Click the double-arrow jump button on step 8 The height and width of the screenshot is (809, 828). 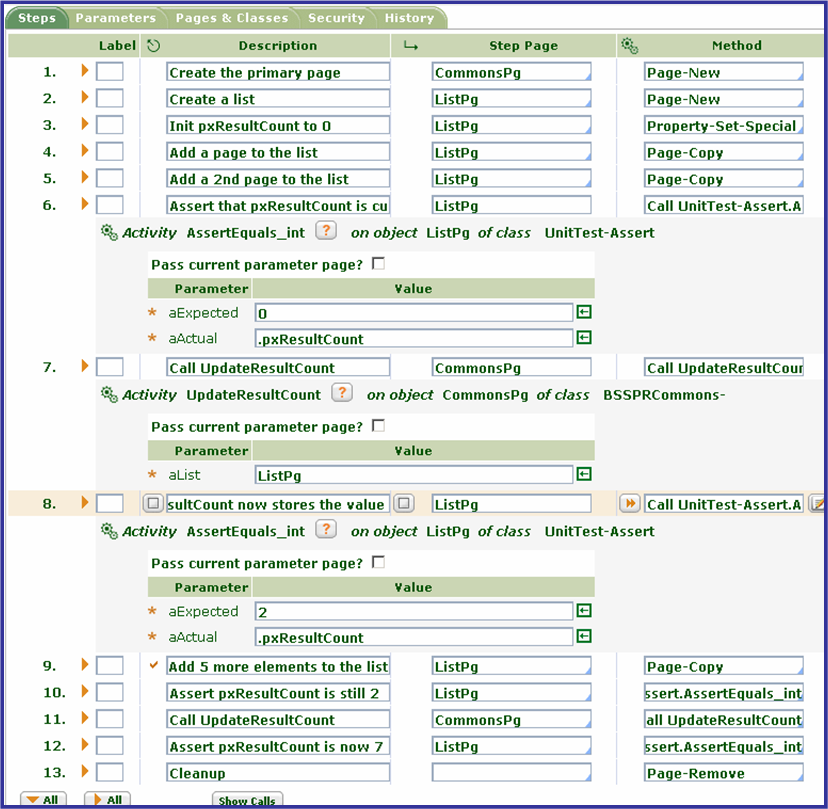click(x=630, y=503)
